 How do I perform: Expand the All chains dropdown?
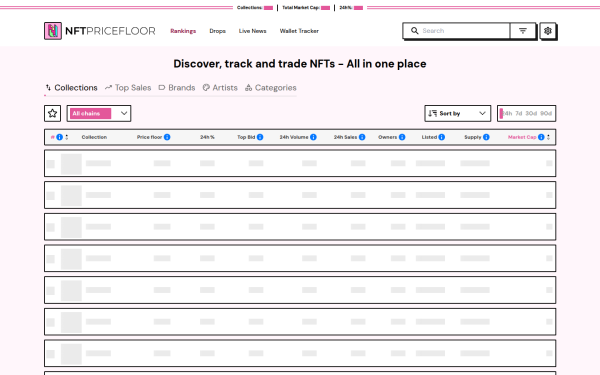[99, 113]
